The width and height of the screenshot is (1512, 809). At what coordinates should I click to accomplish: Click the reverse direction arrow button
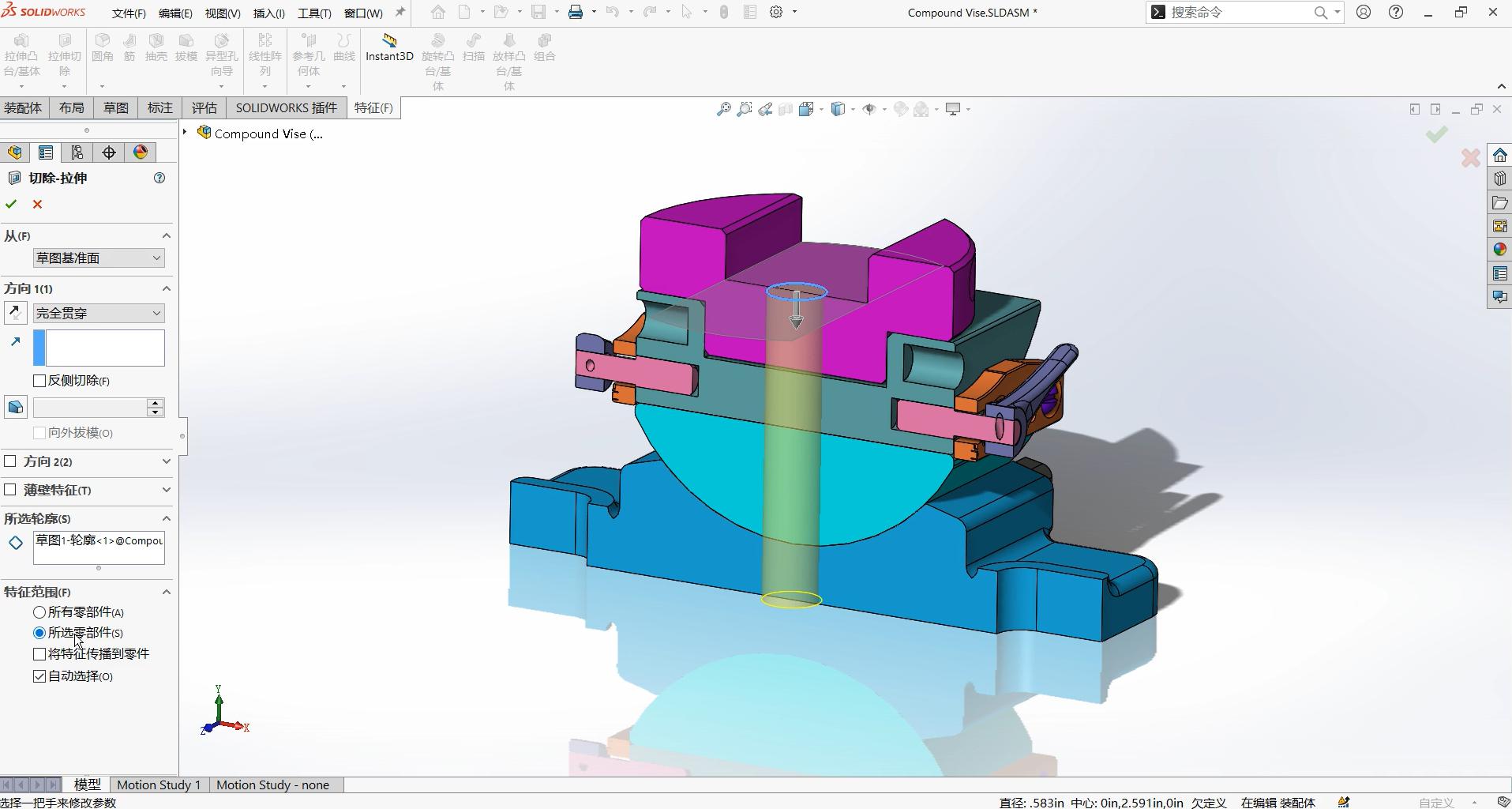tap(15, 313)
